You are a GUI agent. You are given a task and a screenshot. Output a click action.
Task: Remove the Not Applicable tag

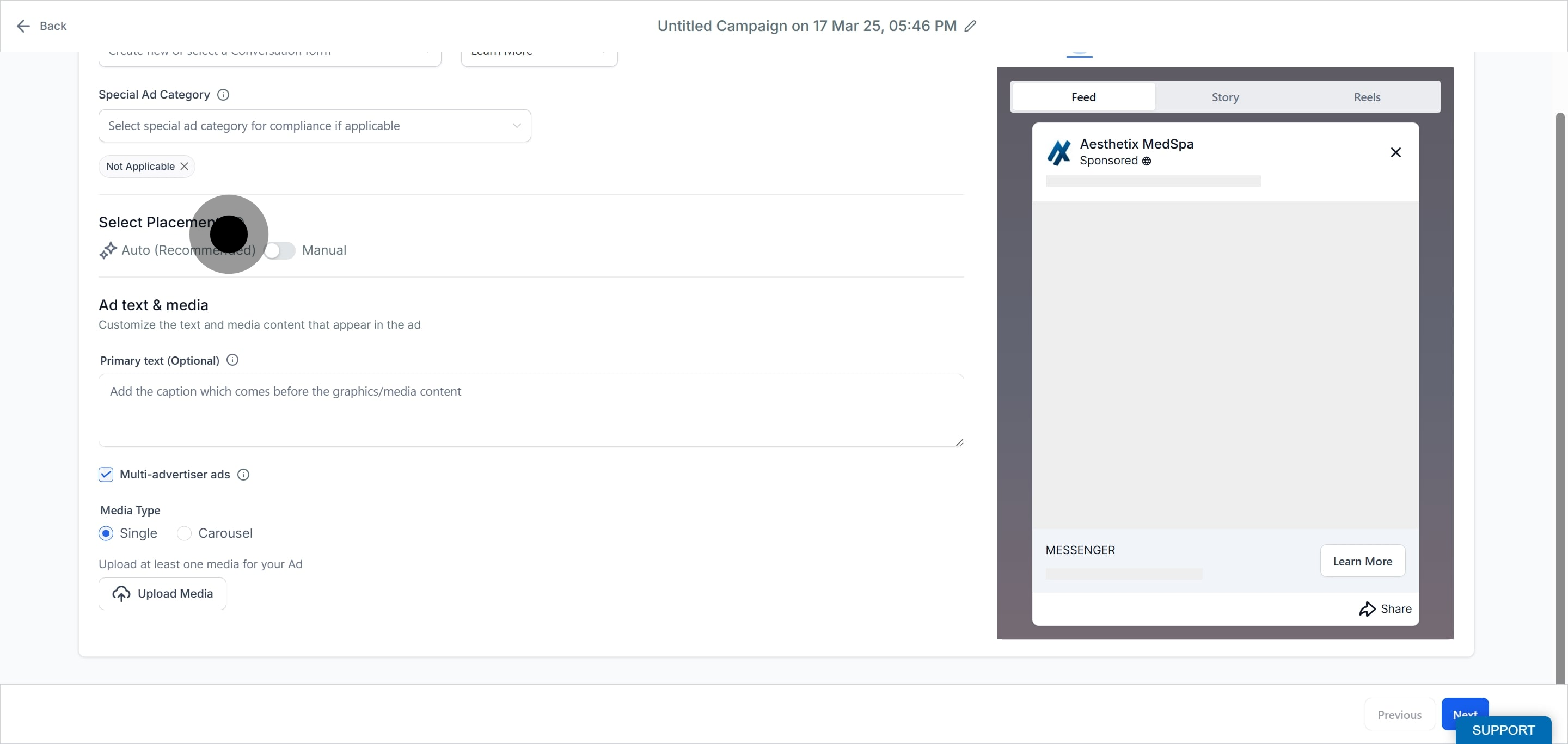point(185,166)
